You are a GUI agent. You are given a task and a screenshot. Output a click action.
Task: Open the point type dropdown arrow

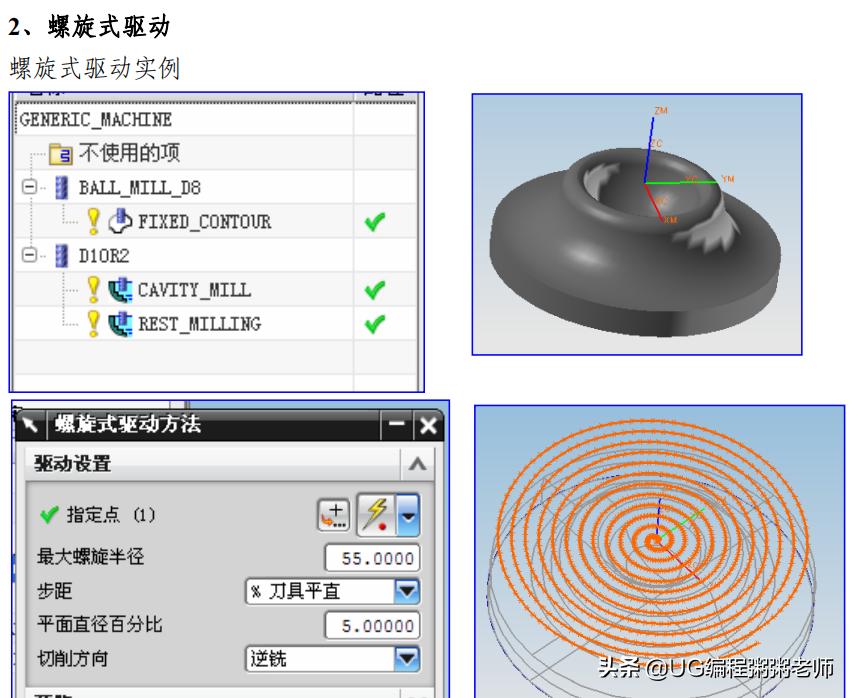click(x=408, y=514)
